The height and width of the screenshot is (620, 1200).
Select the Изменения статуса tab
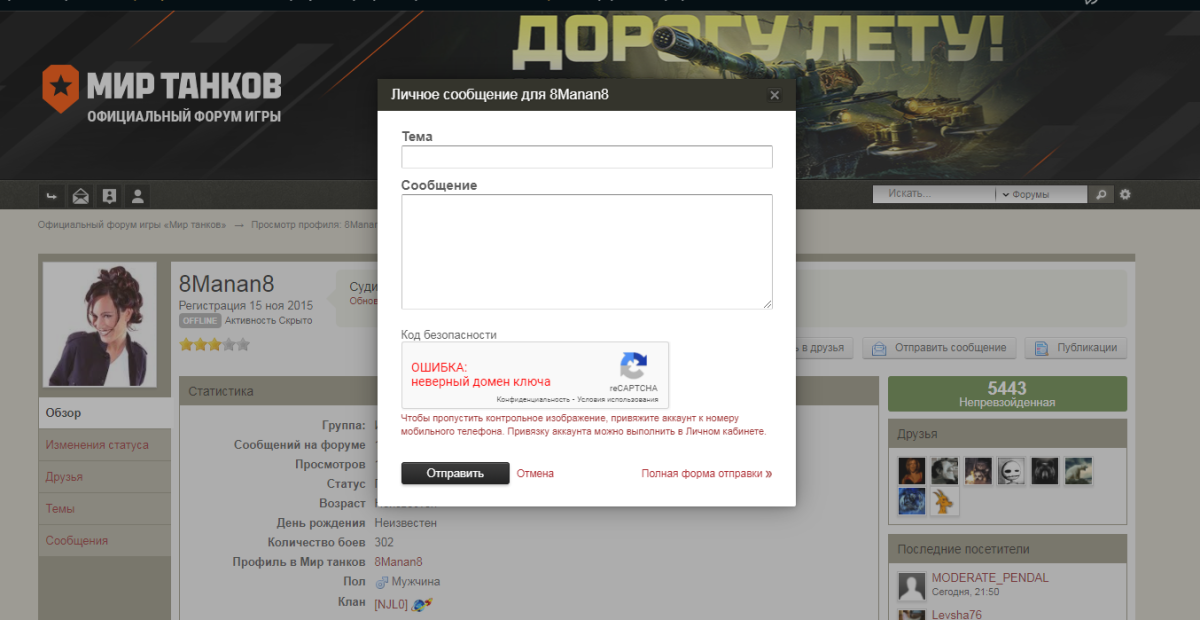point(105,445)
